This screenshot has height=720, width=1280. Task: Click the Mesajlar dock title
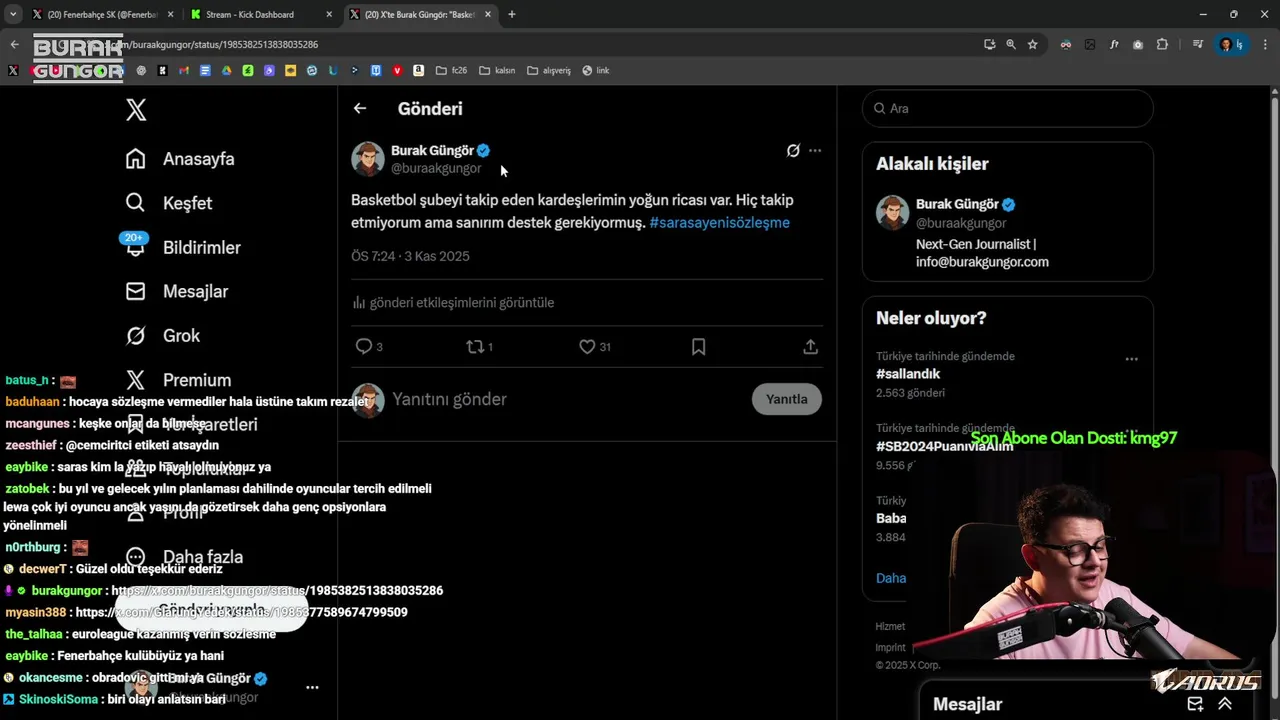[x=967, y=704]
